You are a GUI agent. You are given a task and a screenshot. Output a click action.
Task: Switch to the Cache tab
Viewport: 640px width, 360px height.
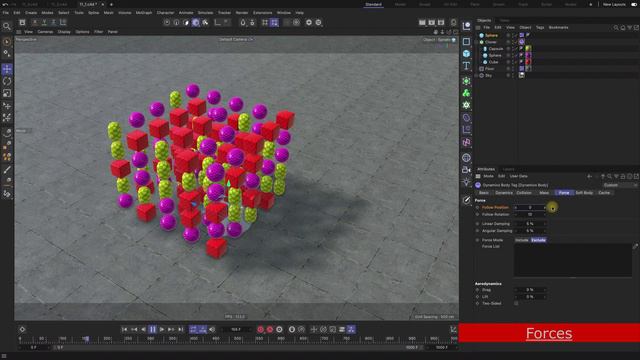pyautogui.click(x=604, y=193)
